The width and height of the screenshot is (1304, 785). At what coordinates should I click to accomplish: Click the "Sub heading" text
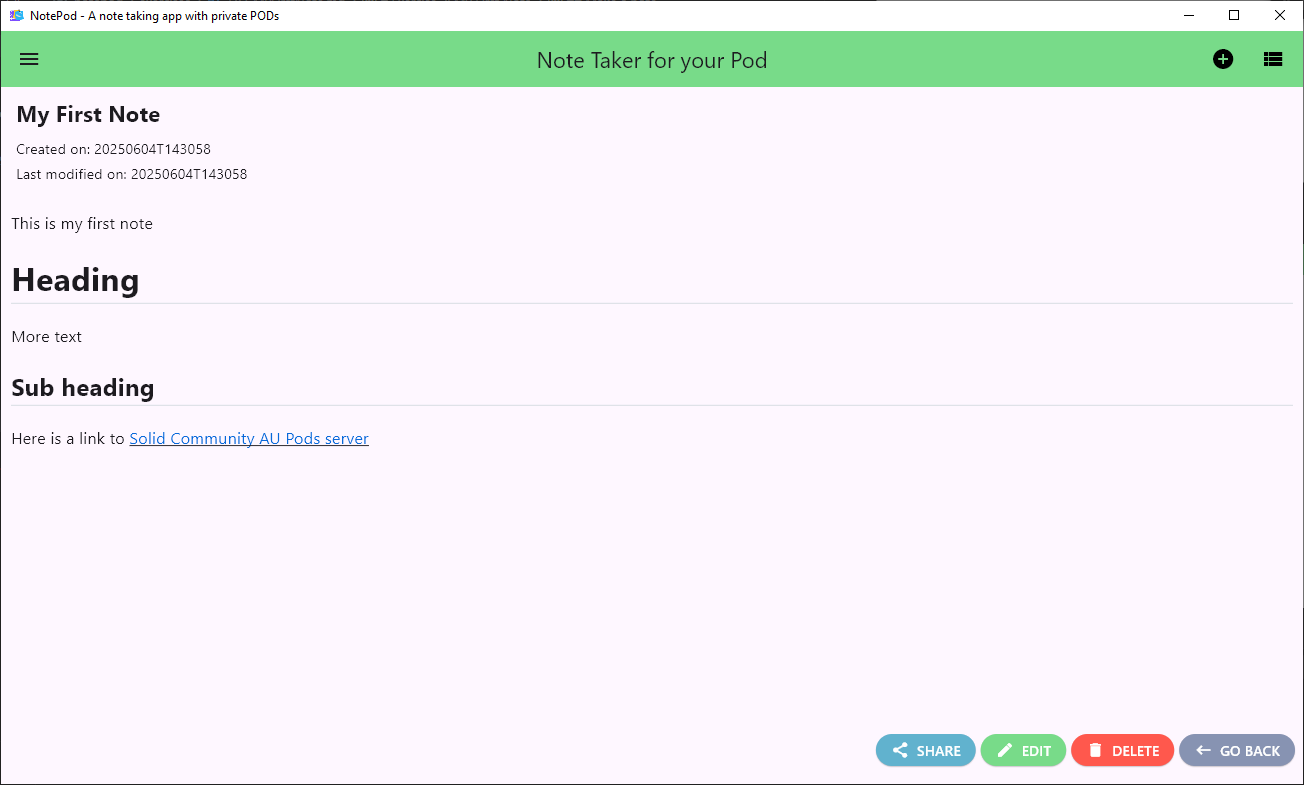83,388
